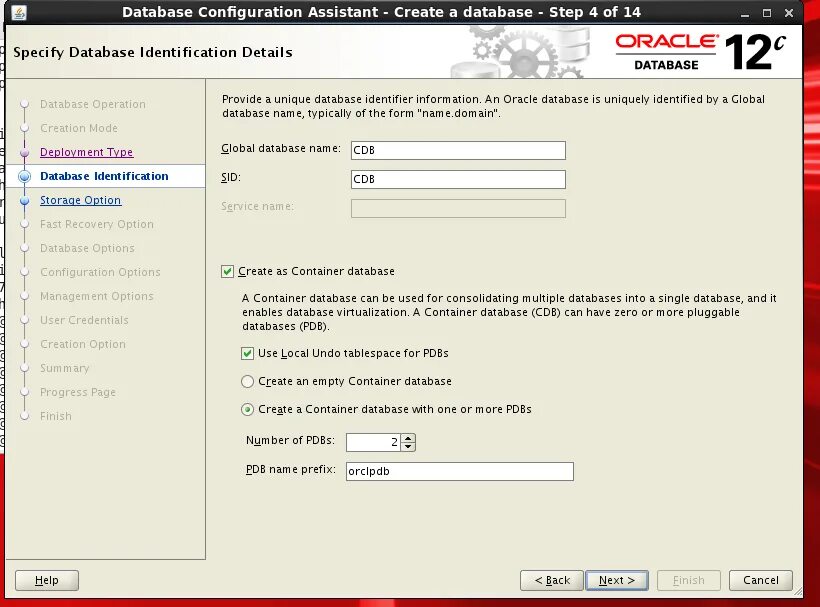Click the step bullet beside Deployment Type

coord(24,152)
